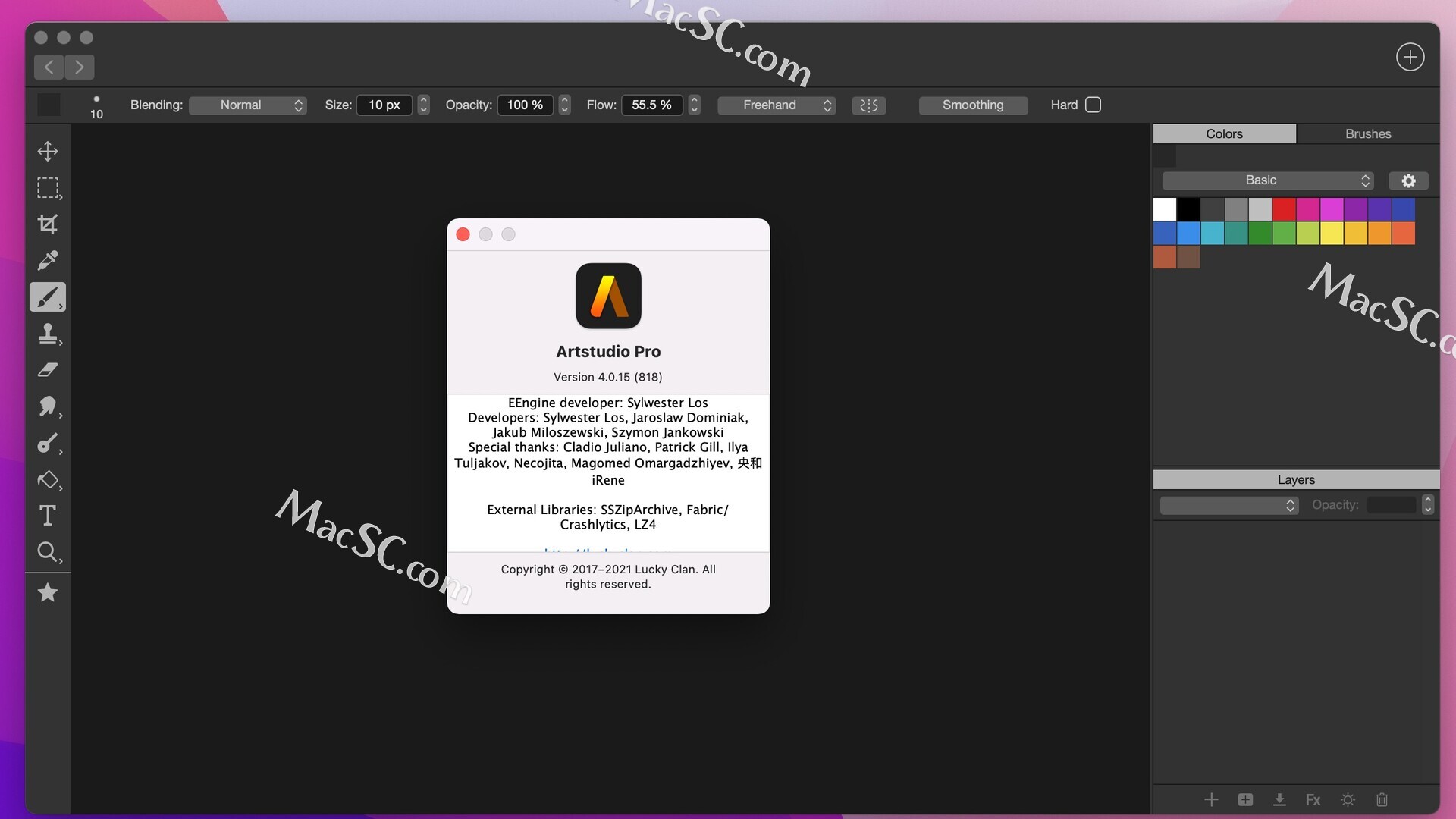Switch to the Brushes tab
The width and height of the screenshot is (1456, 819).
click(1367, 133)
